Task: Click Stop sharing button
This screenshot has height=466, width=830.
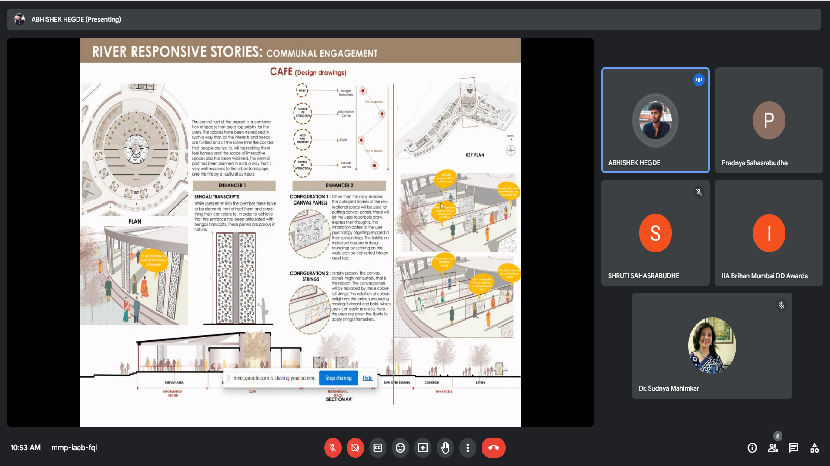Action: [337, 378]
